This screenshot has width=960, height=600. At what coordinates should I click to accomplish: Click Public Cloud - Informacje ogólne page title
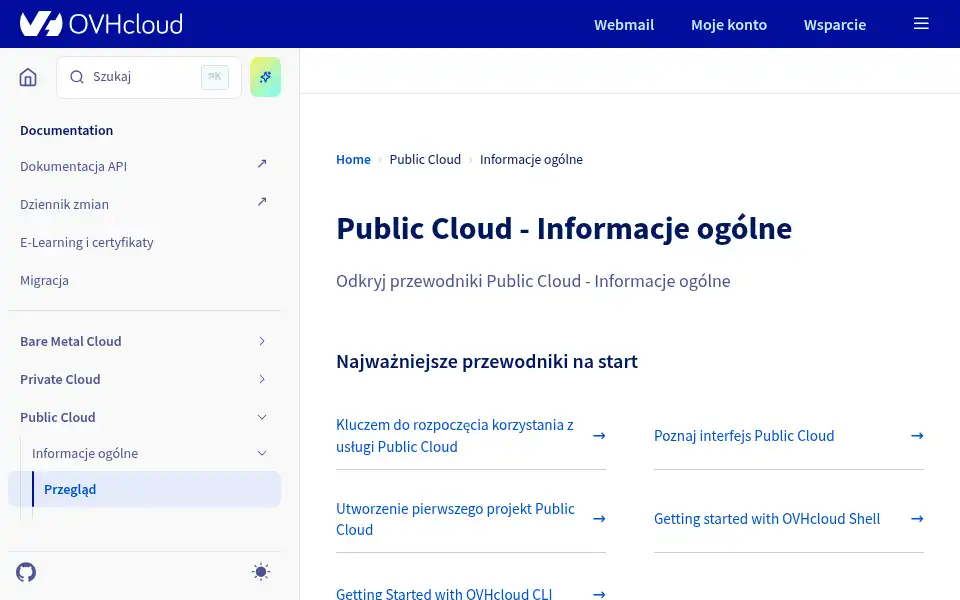click(x=564, y=229)
